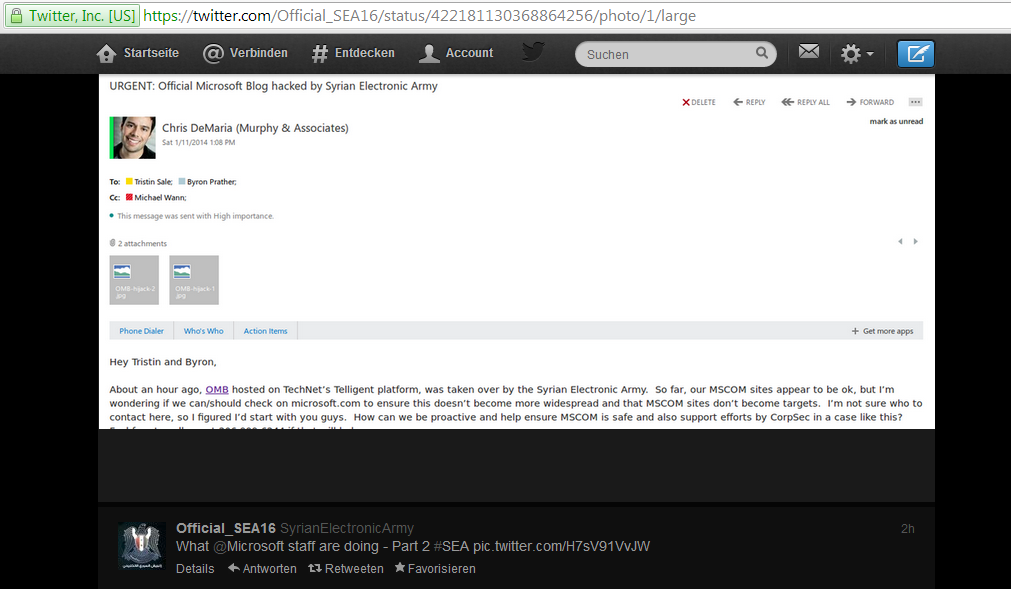The image size is (1011, 589).
Task: Click the search magnifier icon
Action: (761, 53)
